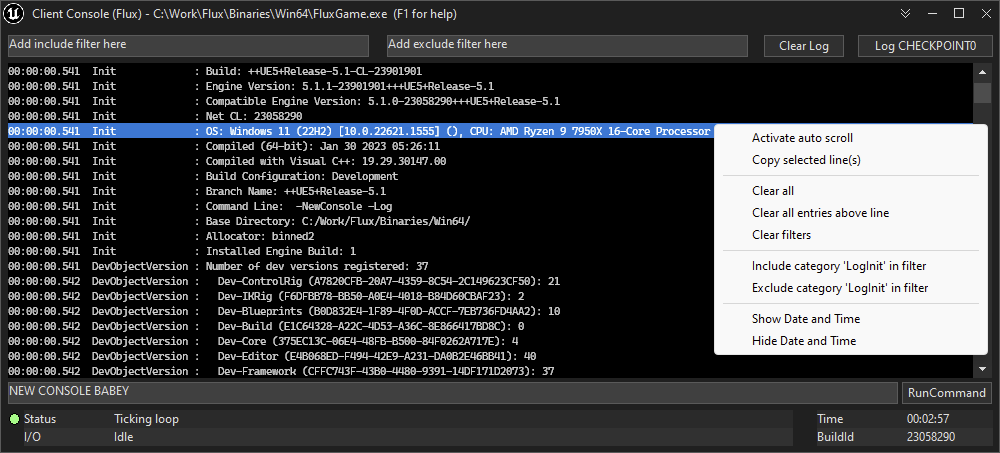Select the Build: ++UE5+Release-5.1-CL-23901901 log line
This screenshot has width=1000, height=453.
point(490,71)
